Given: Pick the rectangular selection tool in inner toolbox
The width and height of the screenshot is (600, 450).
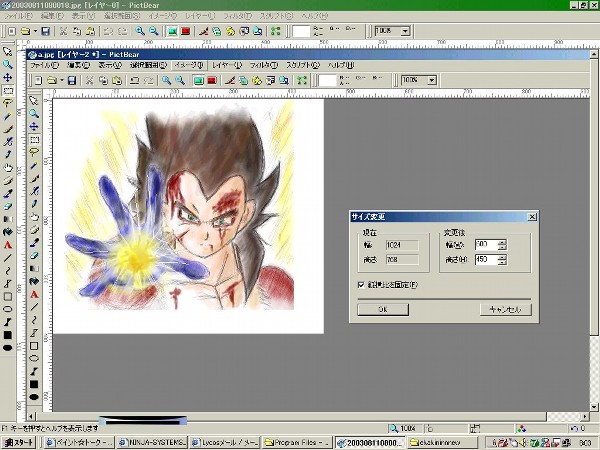Looking at the screenshot, I should click(34, 140).
